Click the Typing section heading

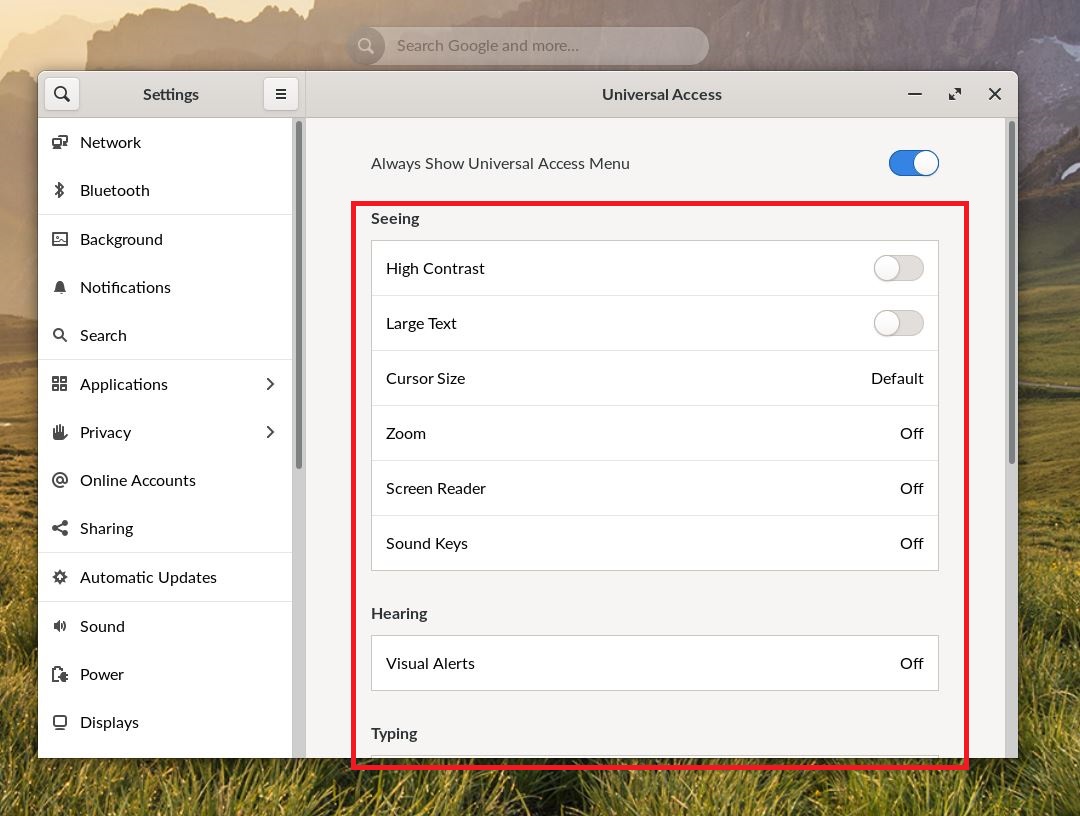pos(394,733)
